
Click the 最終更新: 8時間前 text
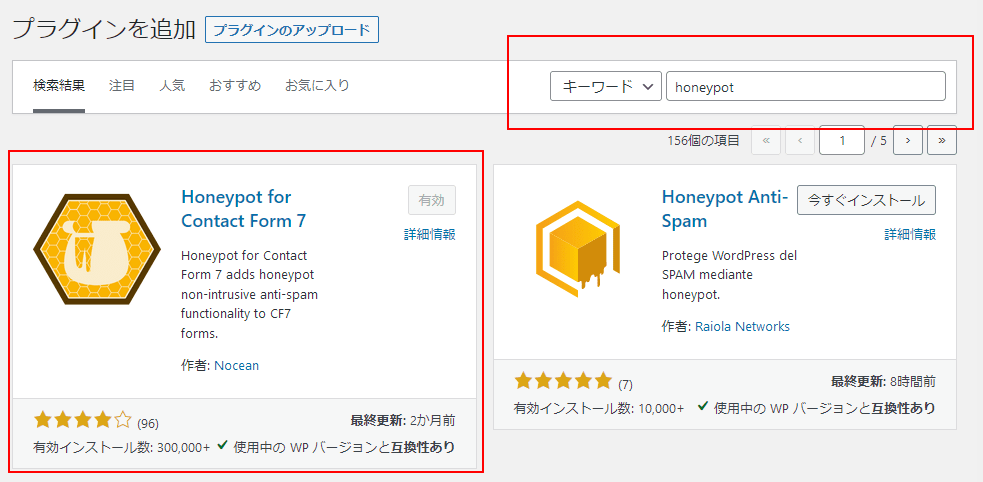coord(884,381)
